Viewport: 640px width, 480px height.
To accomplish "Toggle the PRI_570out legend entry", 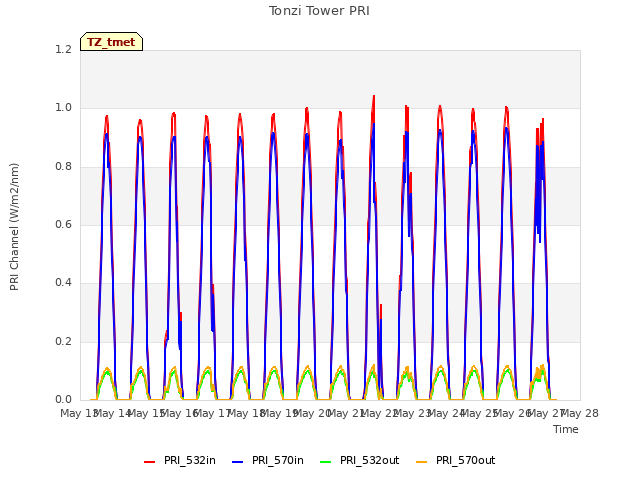I will pos(456,460).
